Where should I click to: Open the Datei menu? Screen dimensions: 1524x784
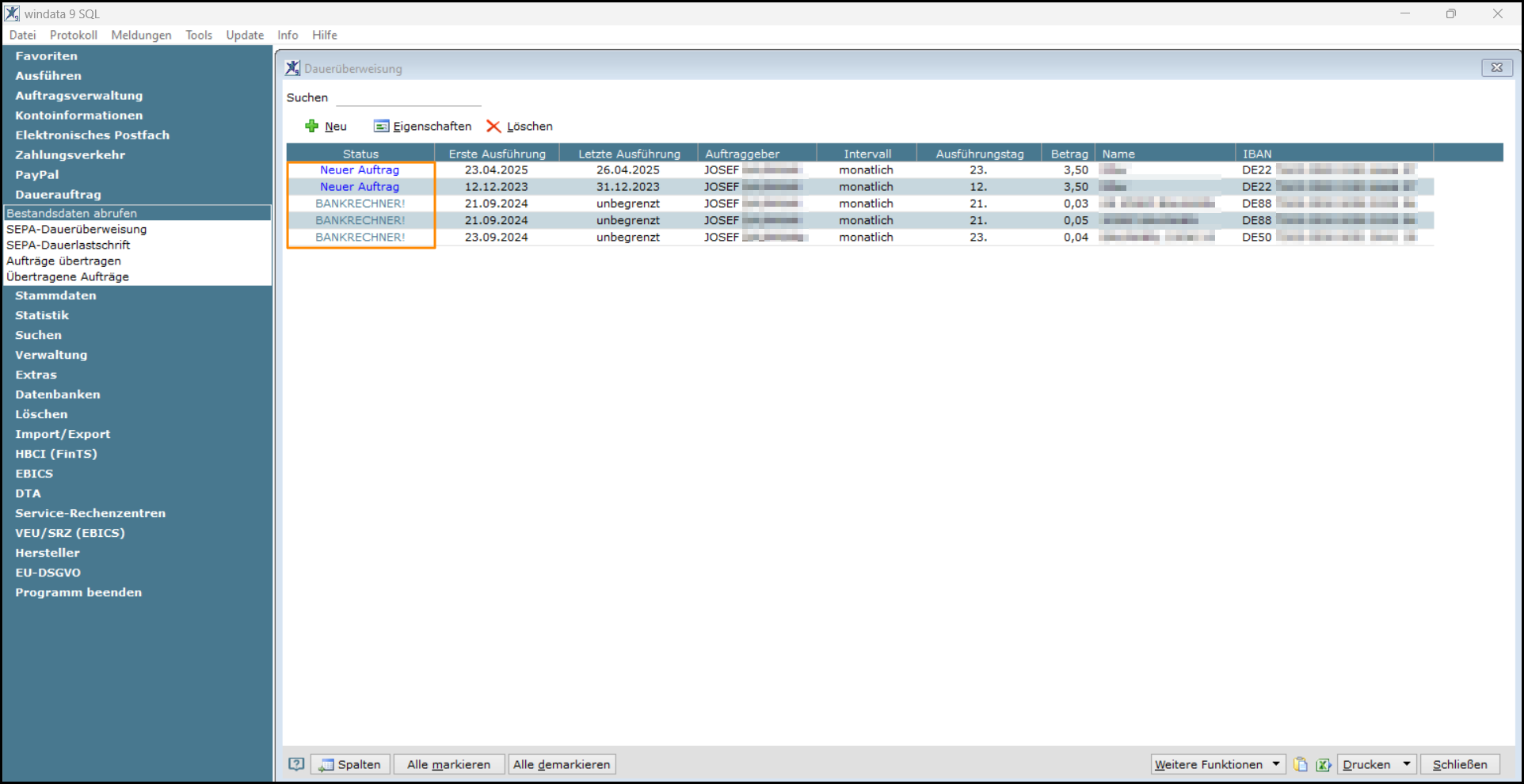23,35
